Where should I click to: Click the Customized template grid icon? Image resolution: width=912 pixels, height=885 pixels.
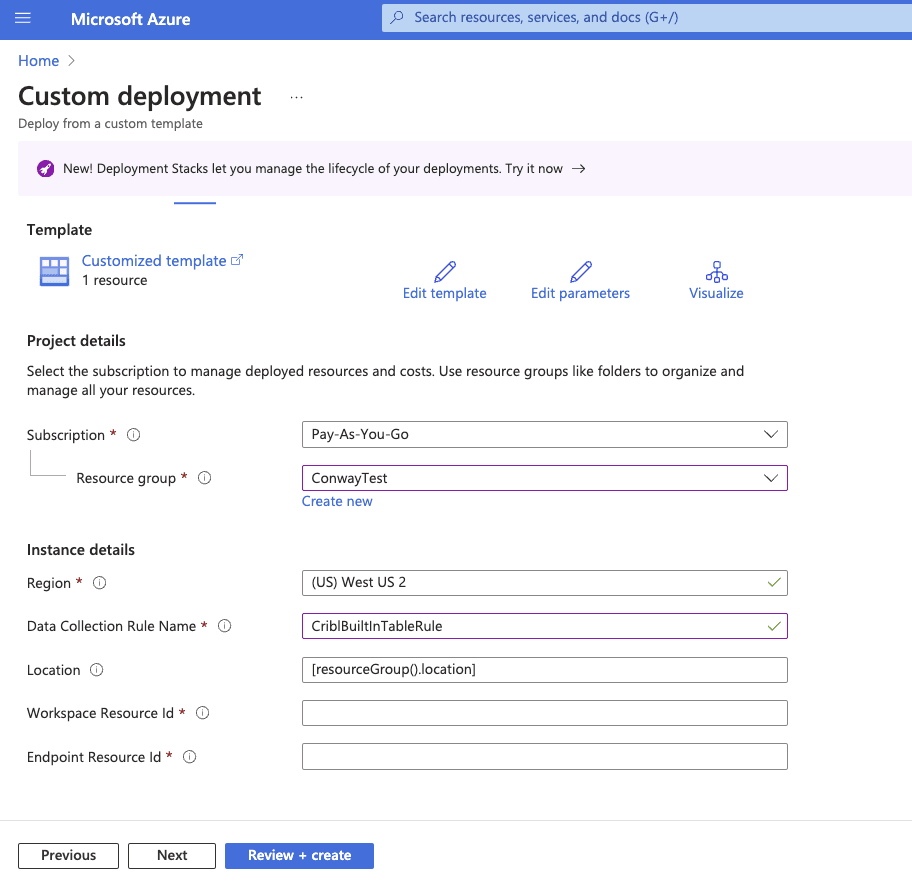point(54,271)
